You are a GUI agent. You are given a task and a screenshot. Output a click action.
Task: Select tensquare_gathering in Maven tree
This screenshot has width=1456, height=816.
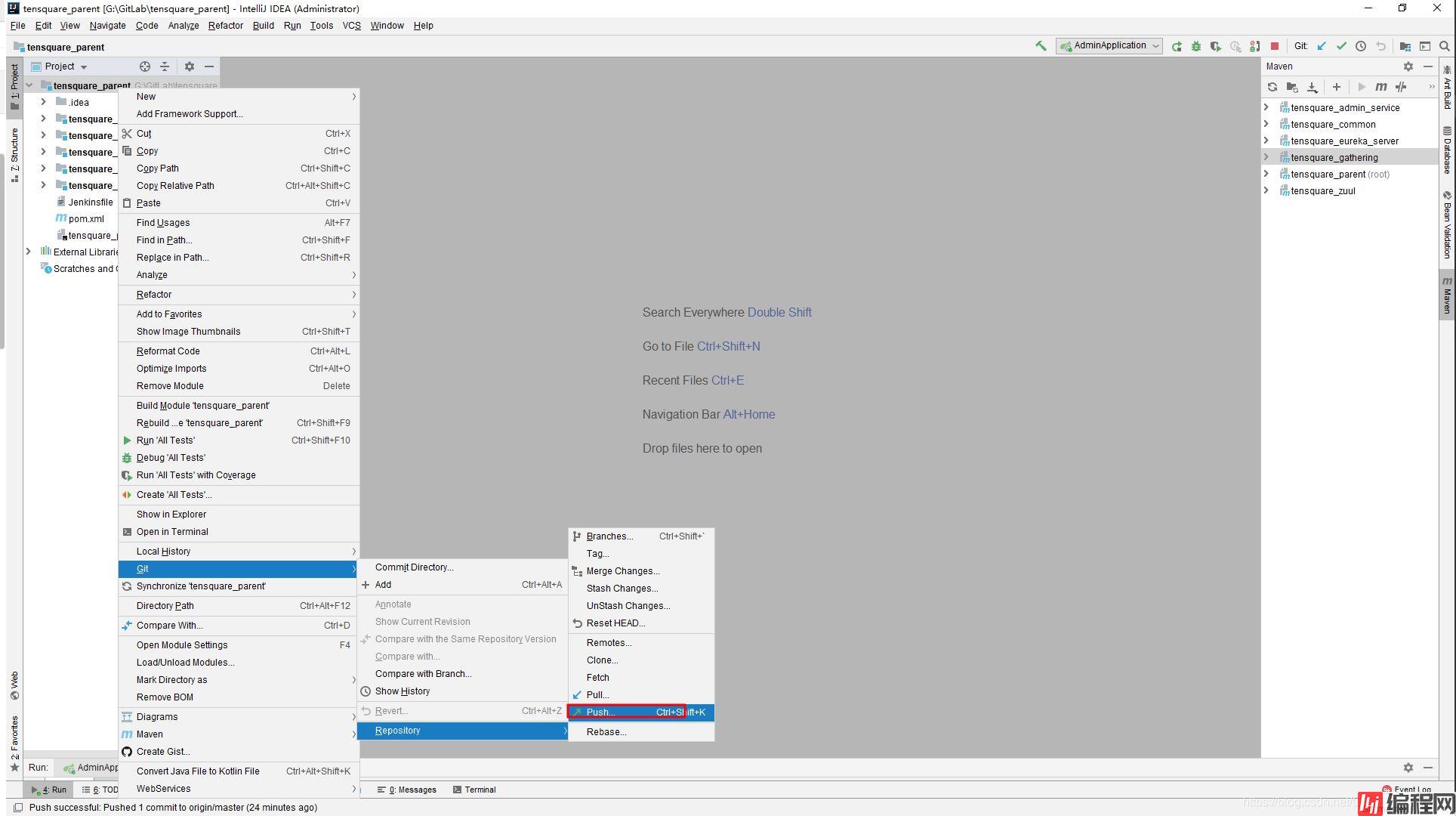click(x=1350, y=157)
